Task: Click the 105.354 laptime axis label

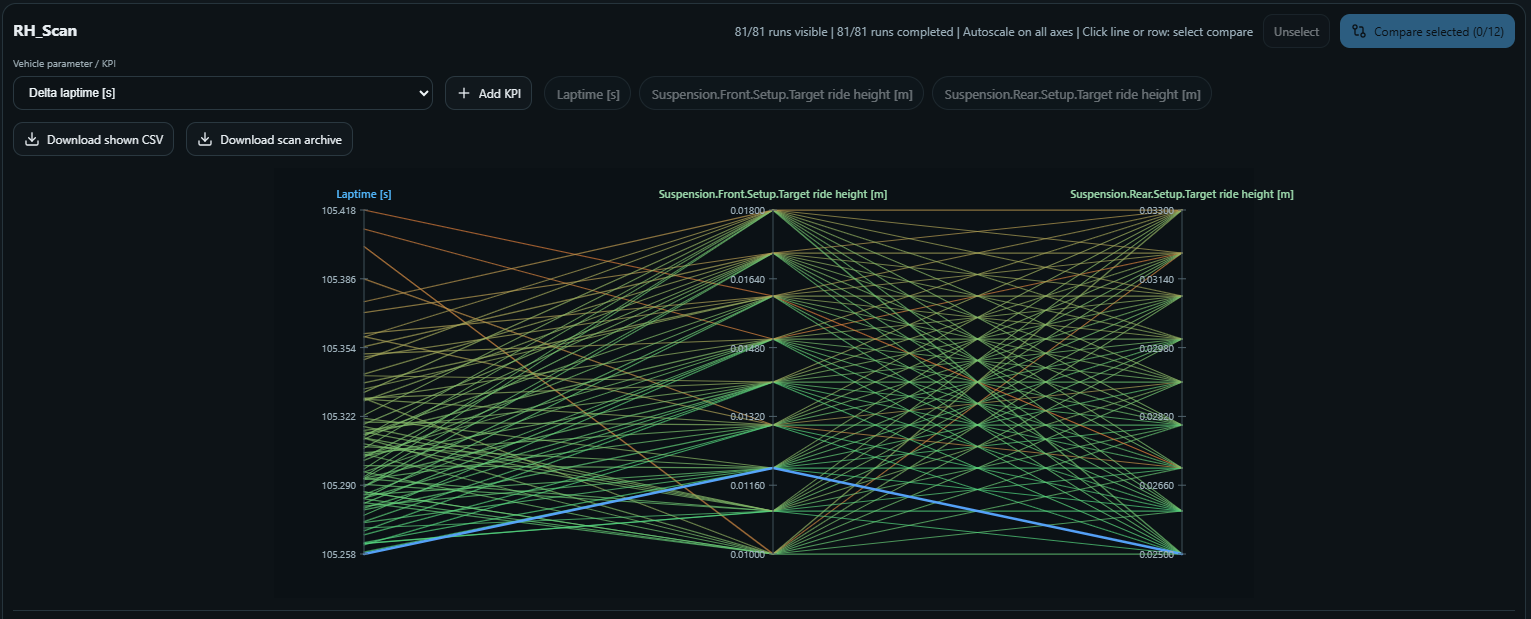Action: (x=339, y=348)
